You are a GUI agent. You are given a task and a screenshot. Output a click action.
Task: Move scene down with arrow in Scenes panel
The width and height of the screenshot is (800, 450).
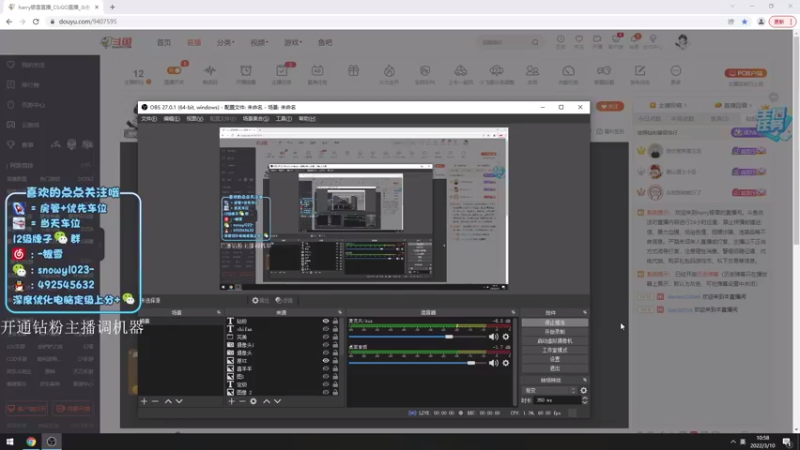[x=179, y=402]
